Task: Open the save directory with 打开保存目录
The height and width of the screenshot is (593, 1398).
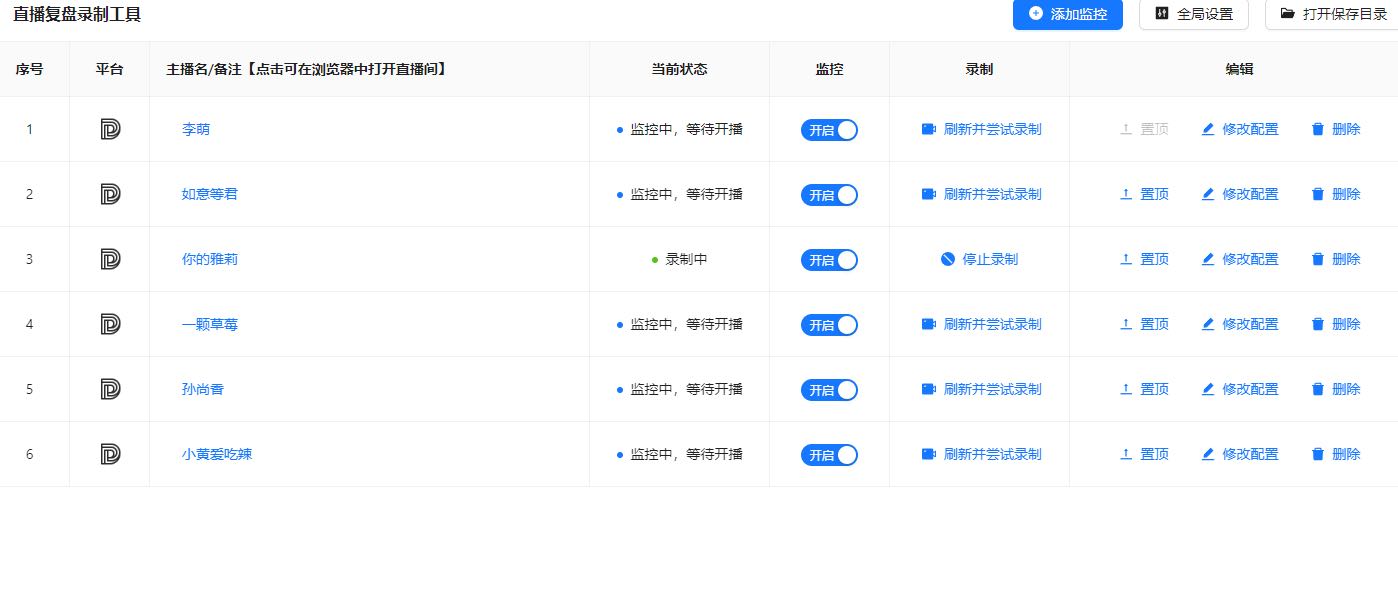Action: 1332,14
